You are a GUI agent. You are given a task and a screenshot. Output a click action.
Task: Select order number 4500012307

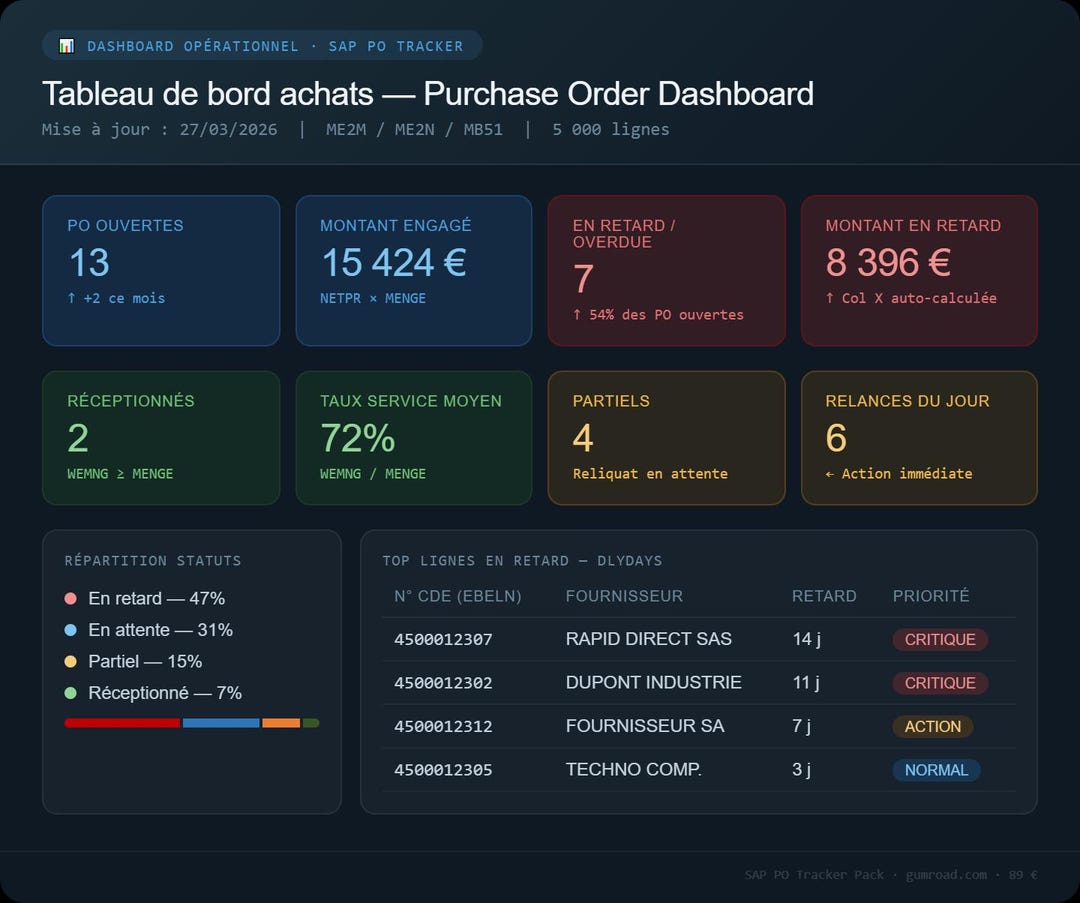[x=443, y=640]
